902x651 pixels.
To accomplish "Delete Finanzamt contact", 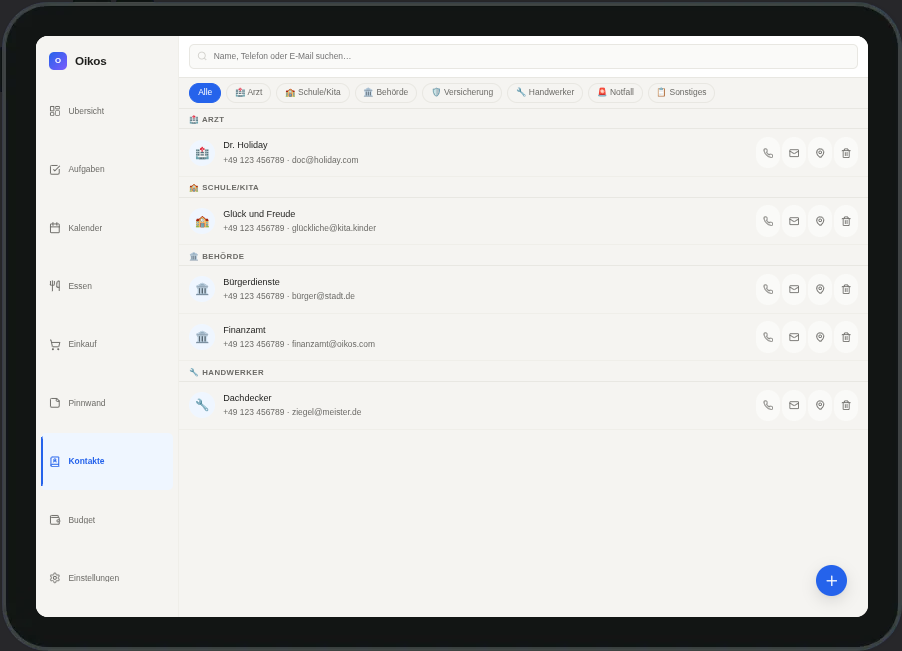I will pyautogui.click(x=846, y=337).
